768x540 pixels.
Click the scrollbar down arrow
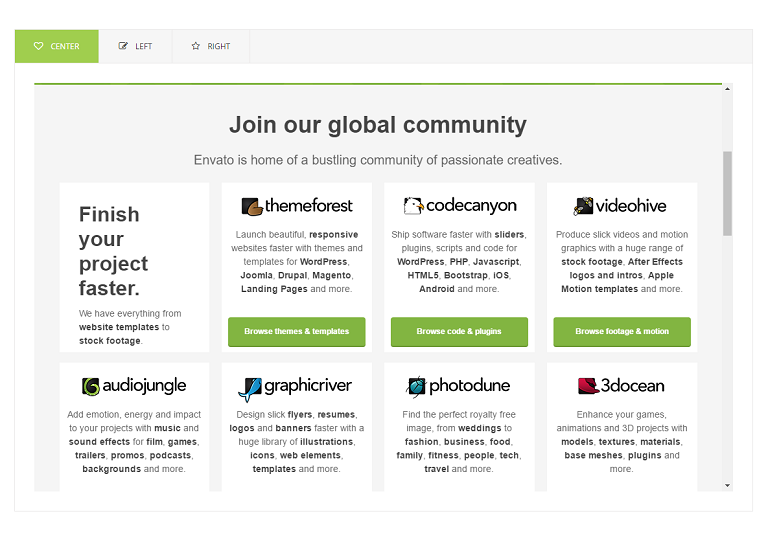pos(727,485)
